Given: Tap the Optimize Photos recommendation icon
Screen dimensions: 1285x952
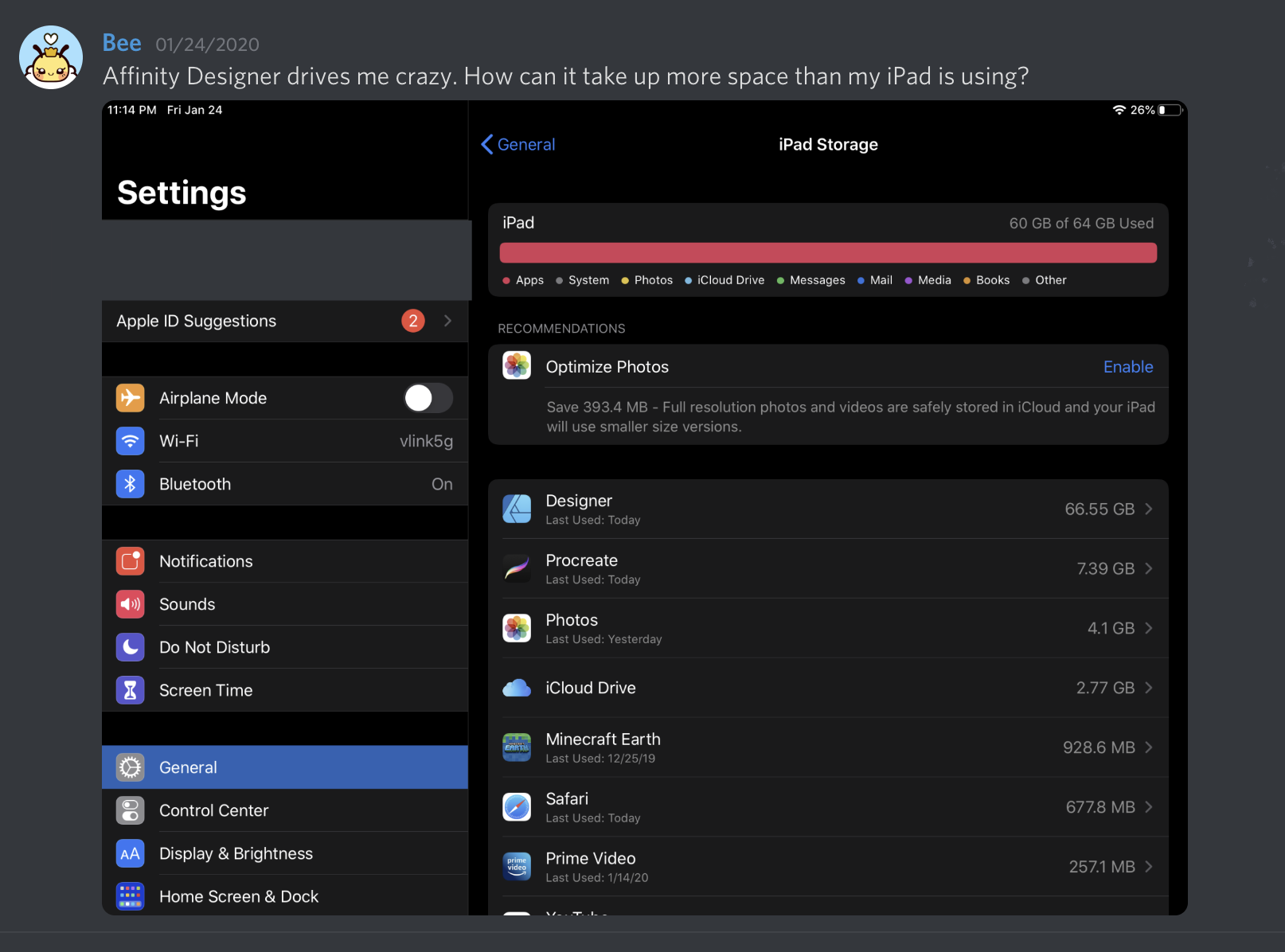Looking at the screenshot, I should click(517, 366).
